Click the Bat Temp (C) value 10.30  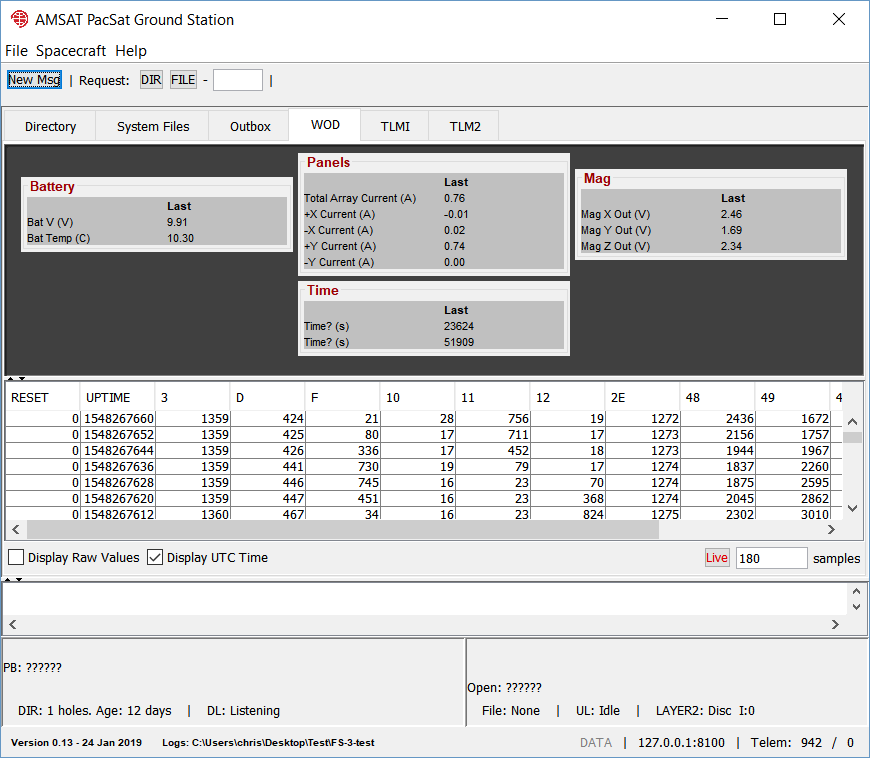180,238
